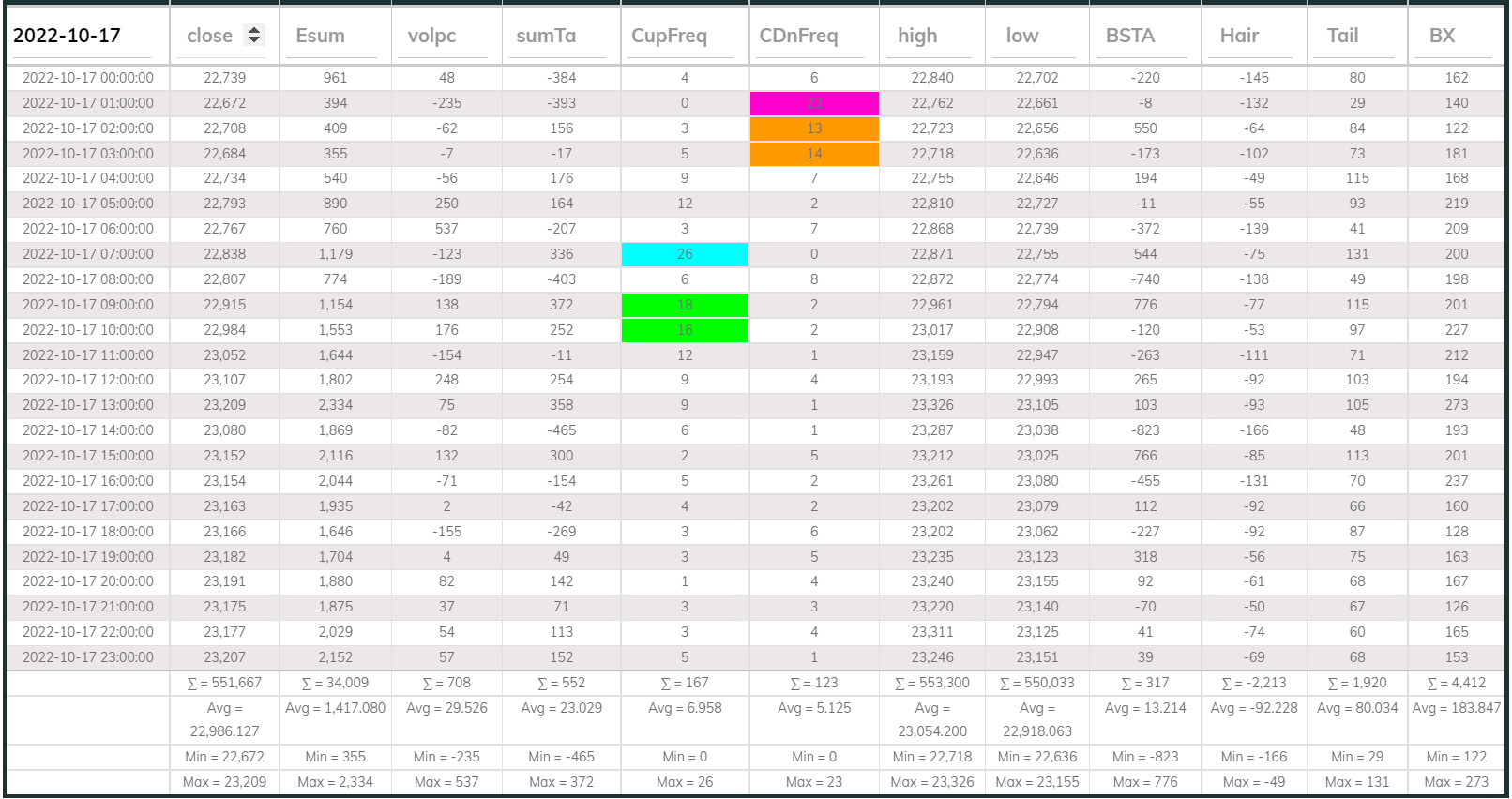Sort by the high column header
The height and width of the screenshot is (799, 1512).
click(917, 36)
